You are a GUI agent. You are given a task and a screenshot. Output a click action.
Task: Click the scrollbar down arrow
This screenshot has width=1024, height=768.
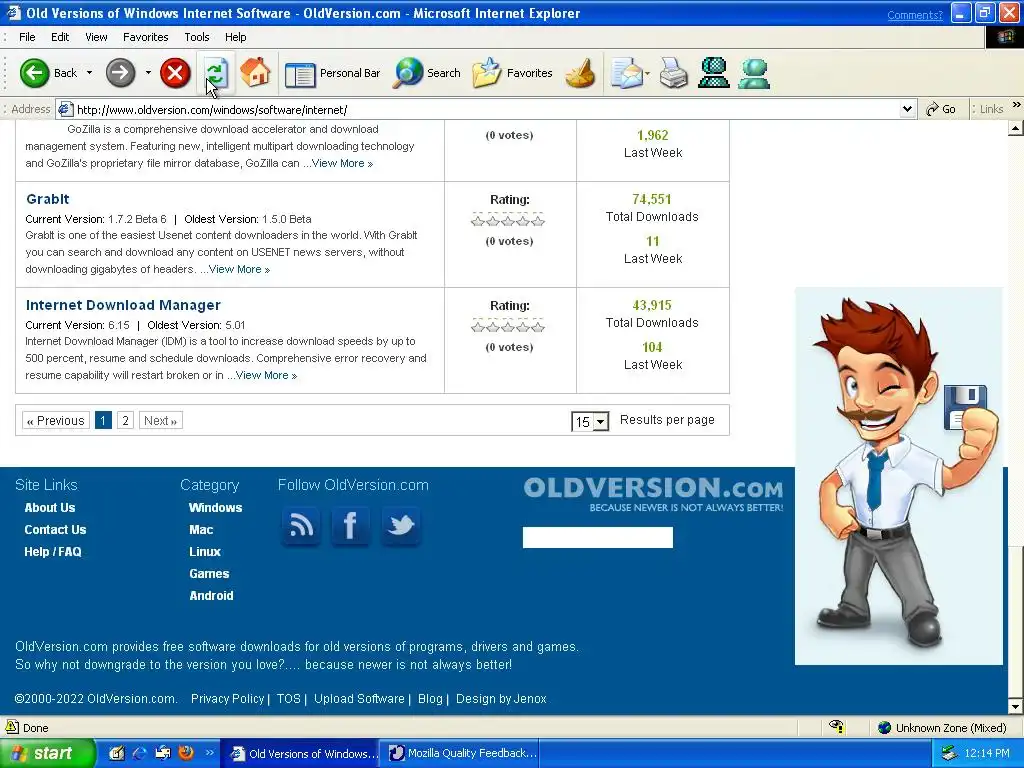coord(1016,707)
